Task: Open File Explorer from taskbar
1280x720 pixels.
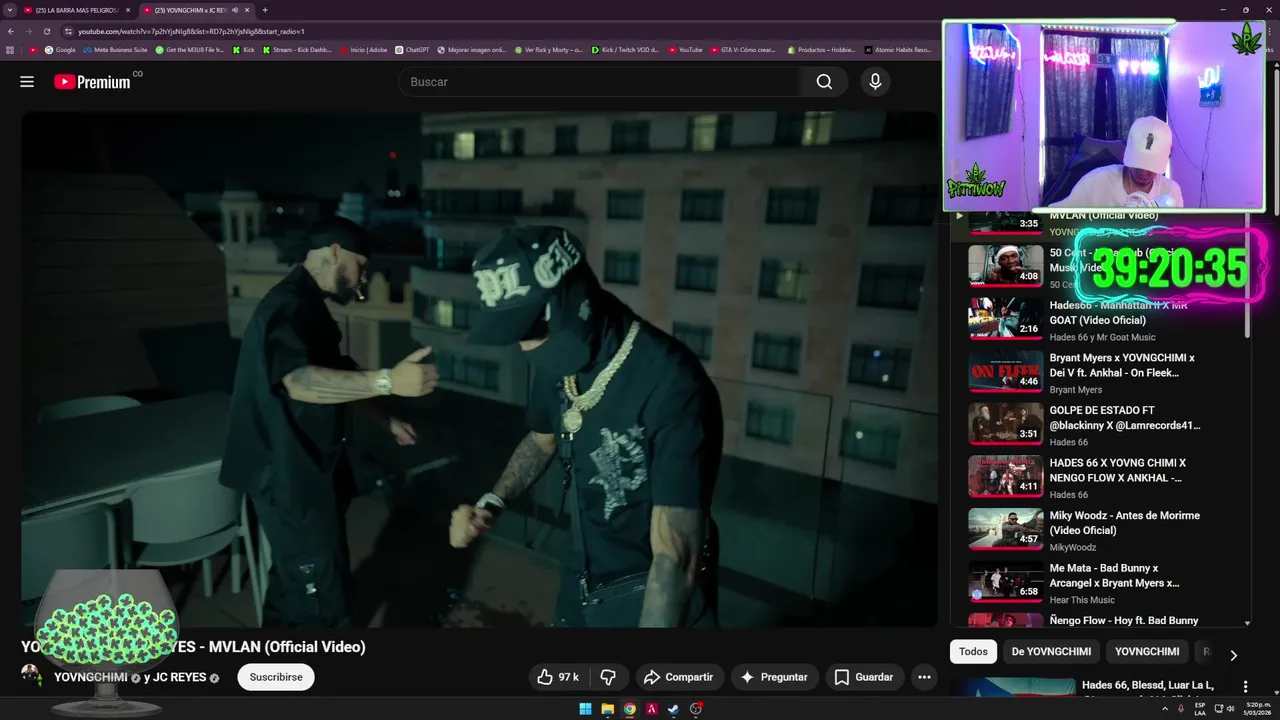Action: tap(607, 709)
